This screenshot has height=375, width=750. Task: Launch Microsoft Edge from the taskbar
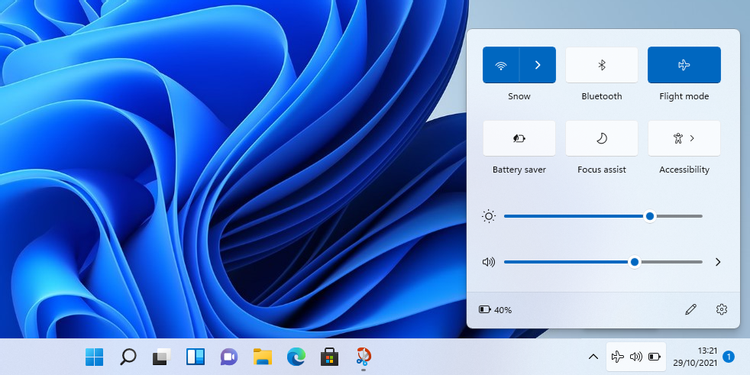pyautogui.click(x=296, y=357)
